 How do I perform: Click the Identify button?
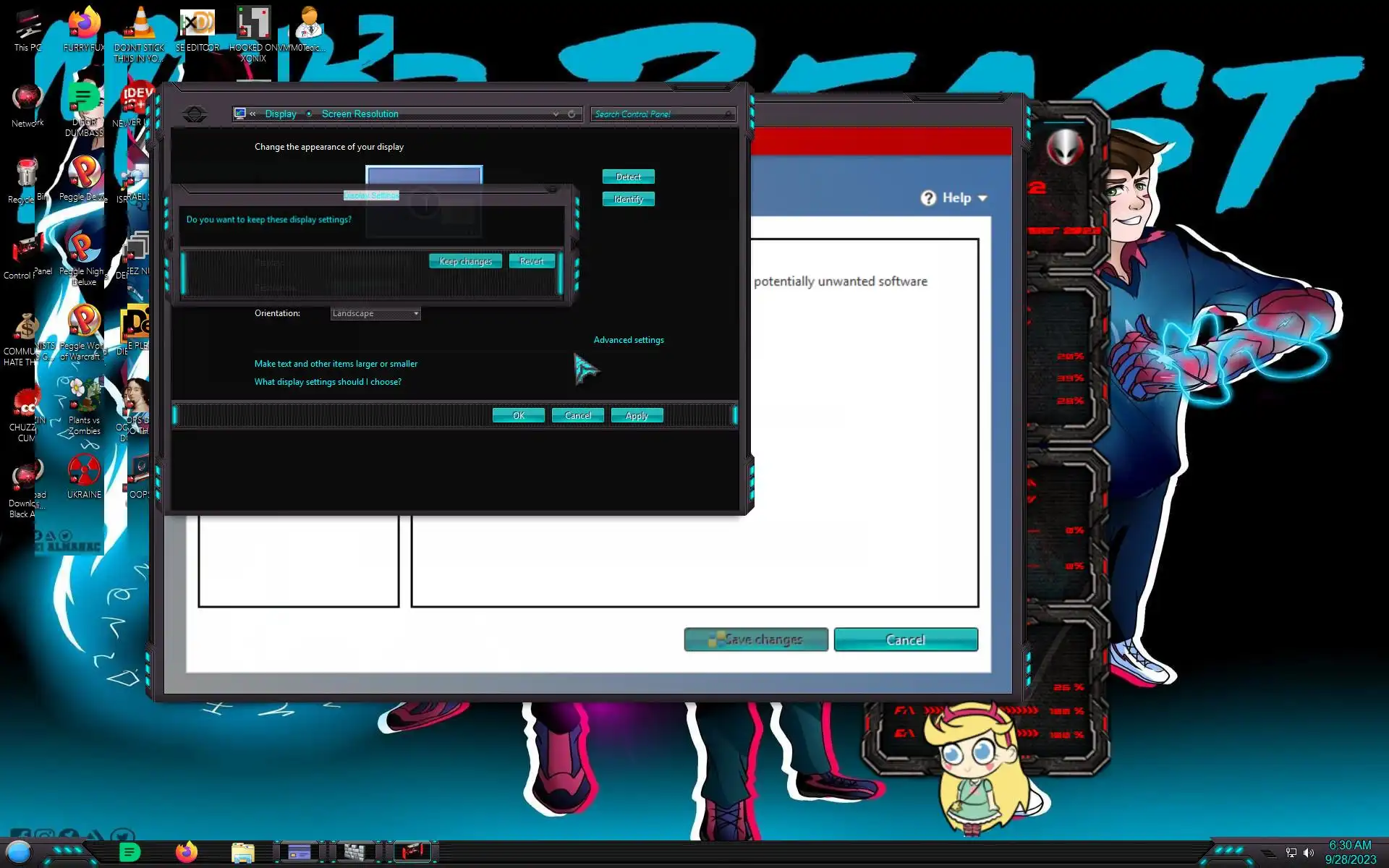628,199
